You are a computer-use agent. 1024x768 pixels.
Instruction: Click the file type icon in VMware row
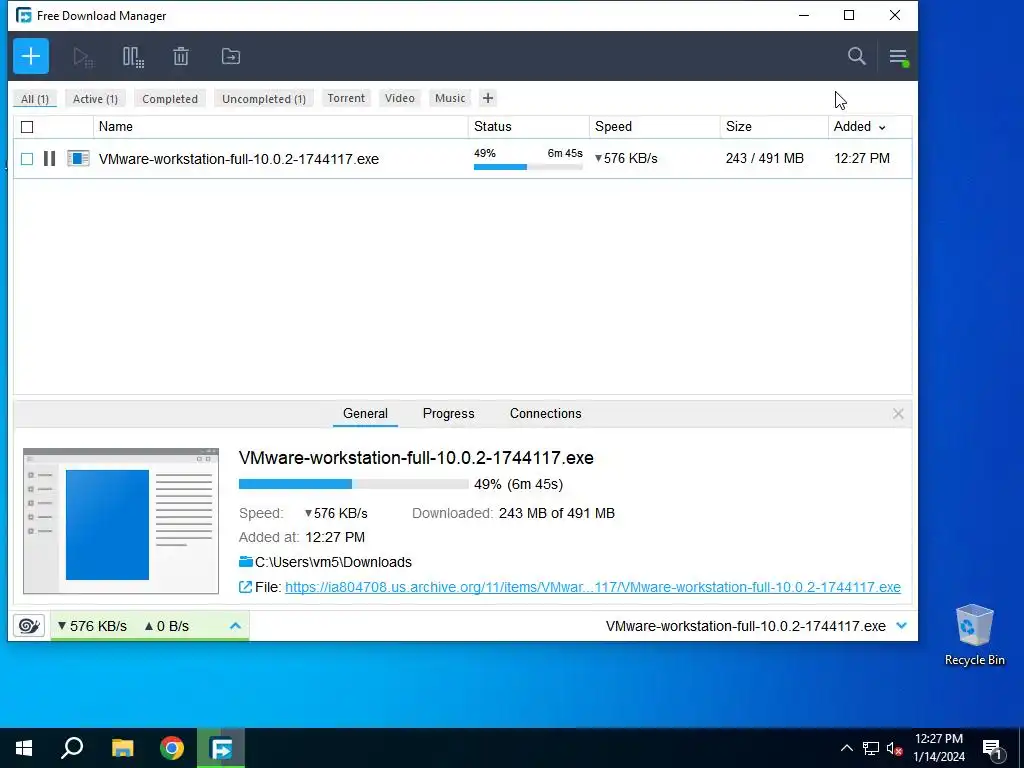[x=78, y=159]
